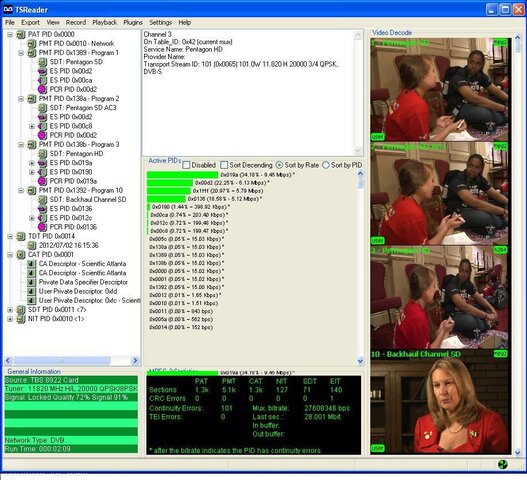Click the magenta PCR PID 0x0136 icon
Viewport: 527px width, 480px height.
[x=42, y=227]
